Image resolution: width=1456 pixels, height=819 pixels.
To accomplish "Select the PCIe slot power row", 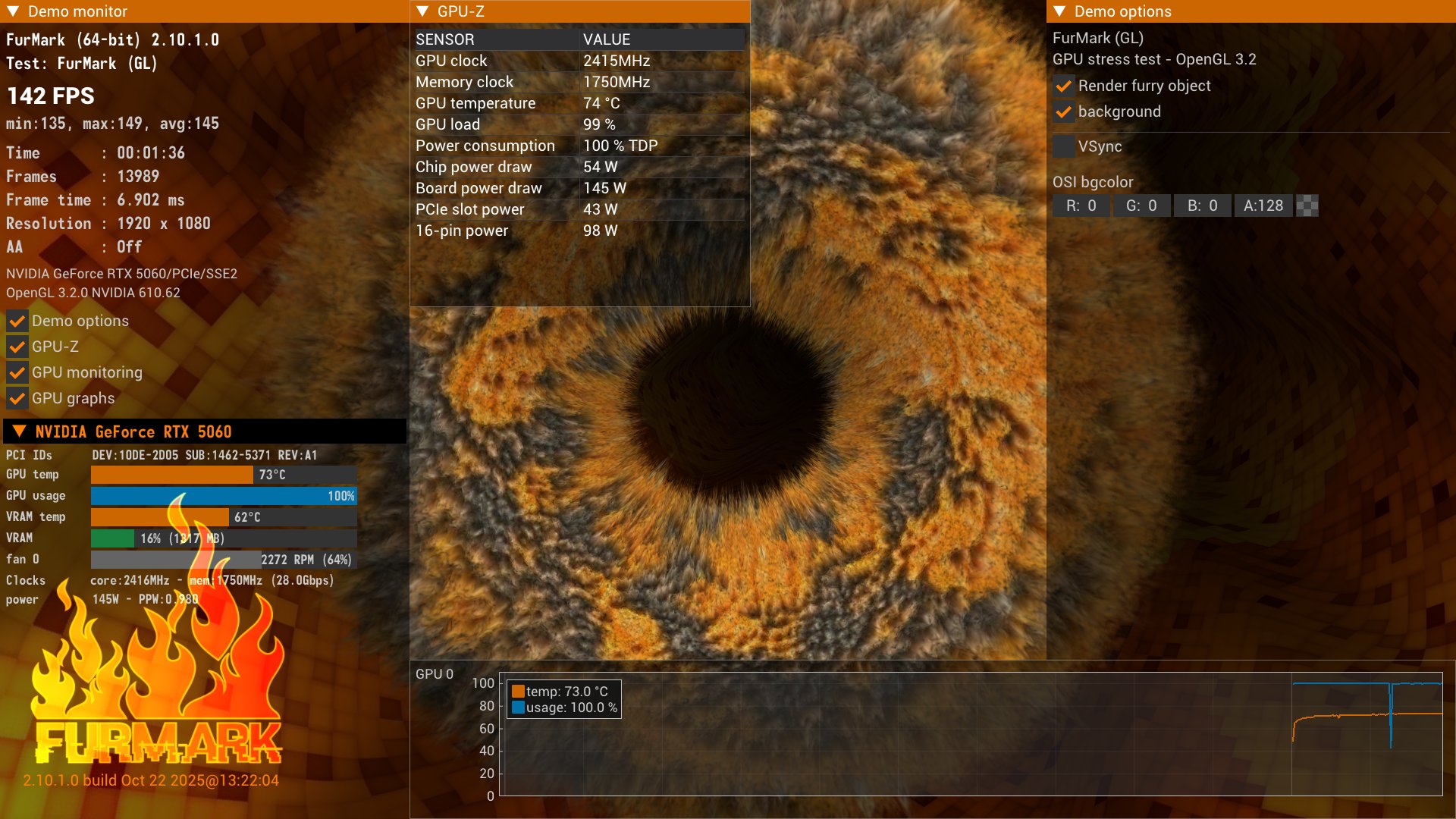I will (x=580, y=209).
